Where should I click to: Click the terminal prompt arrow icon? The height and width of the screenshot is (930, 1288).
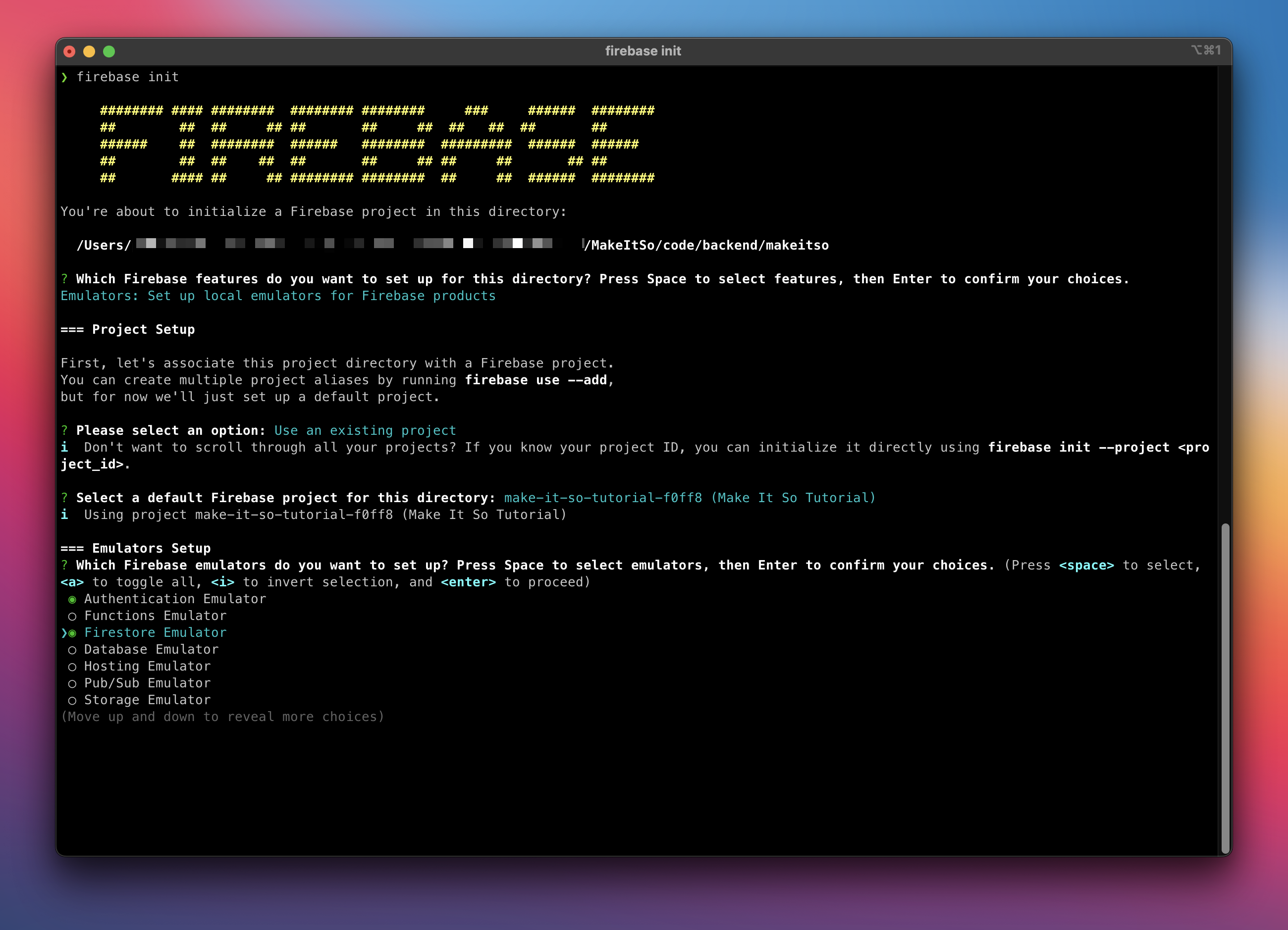[x=65, y=77]
